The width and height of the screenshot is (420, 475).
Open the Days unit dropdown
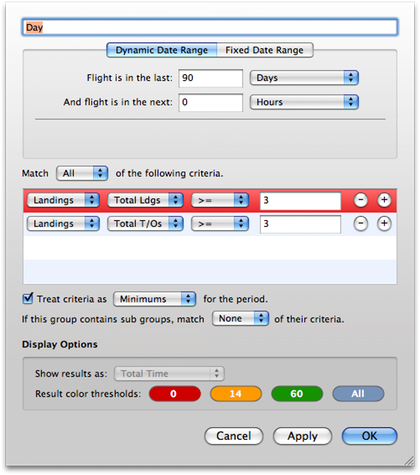point(304,78)
